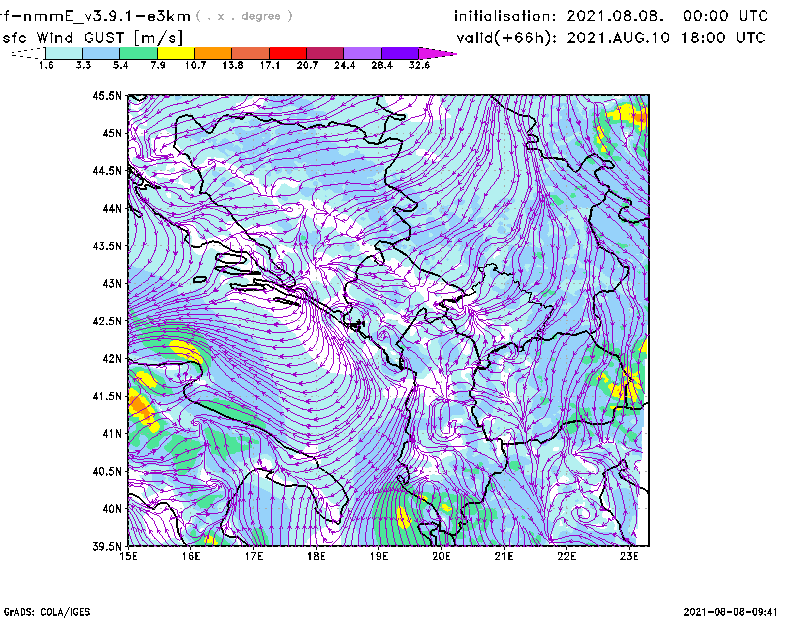The height and width of the screenshot is (618, 800).
Task: Click the '23E' longitude label
Action: (x=629, y=556)
